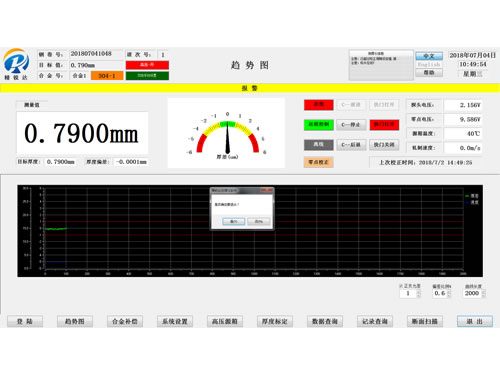Click the stepper arrows for the 0.6 value
Screen dimensions: 500x375
(x=449, y=293)
